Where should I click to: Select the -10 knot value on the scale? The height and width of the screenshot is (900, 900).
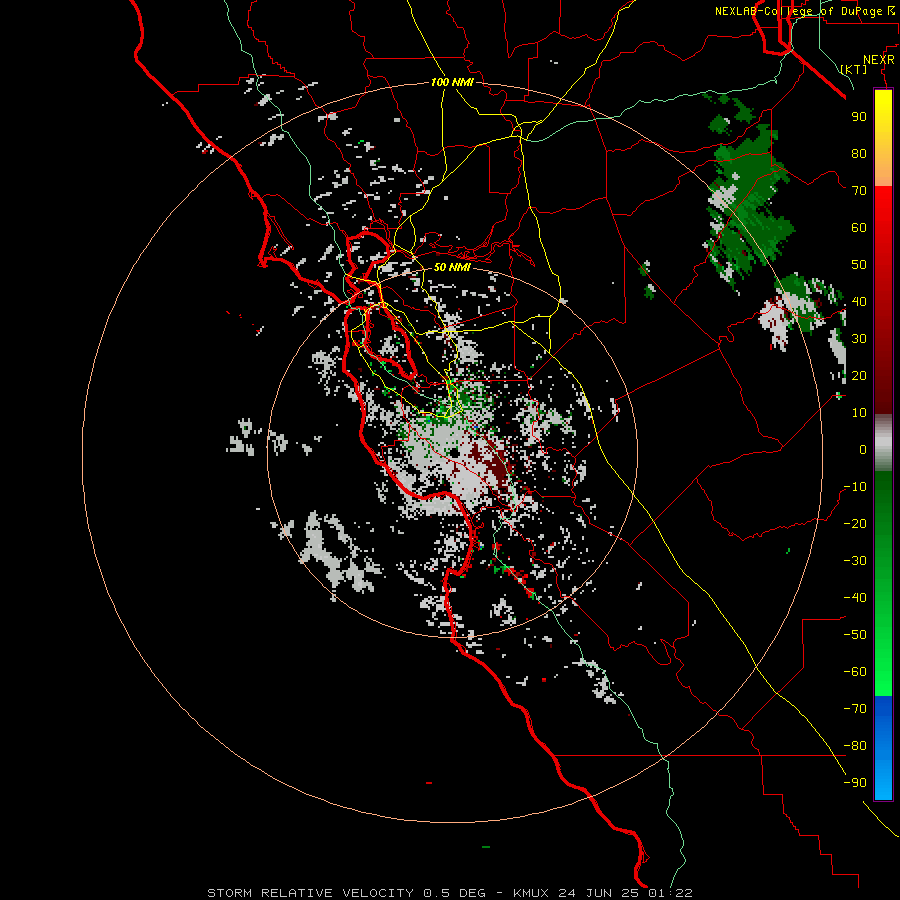[x=855, y=487]
